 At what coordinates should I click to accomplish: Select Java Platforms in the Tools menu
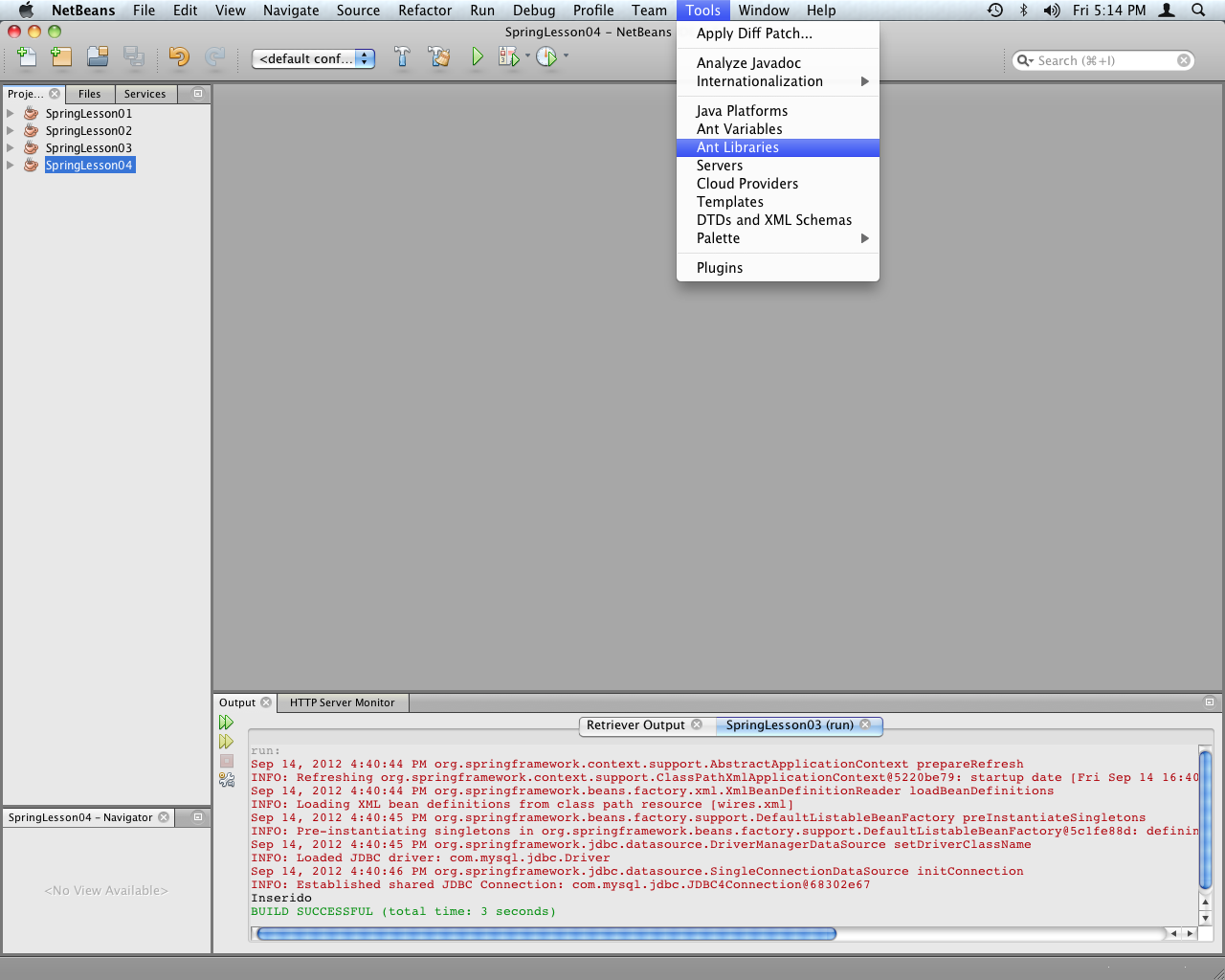tap(778, 111)
